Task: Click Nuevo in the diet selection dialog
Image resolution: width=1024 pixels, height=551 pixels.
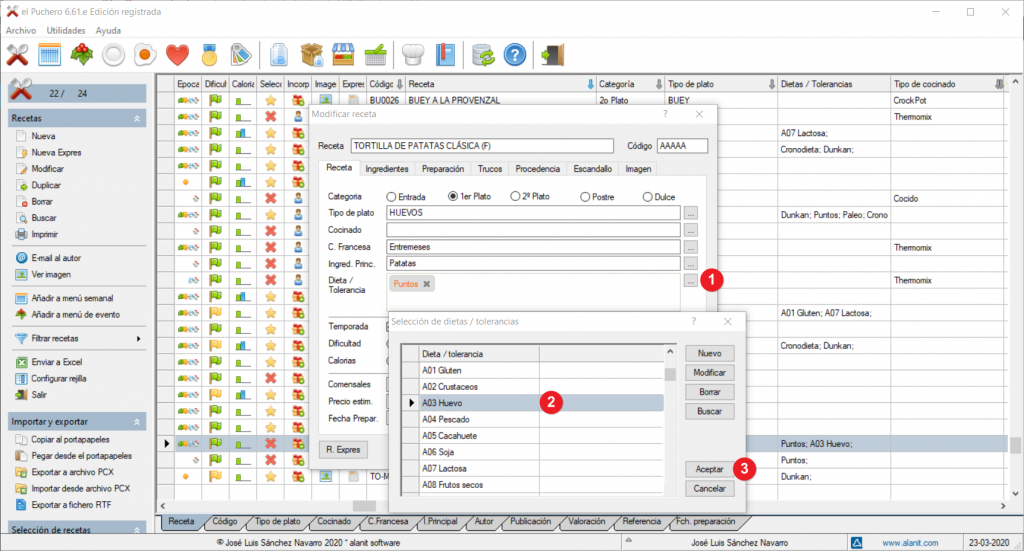Action: pos(709,353)
